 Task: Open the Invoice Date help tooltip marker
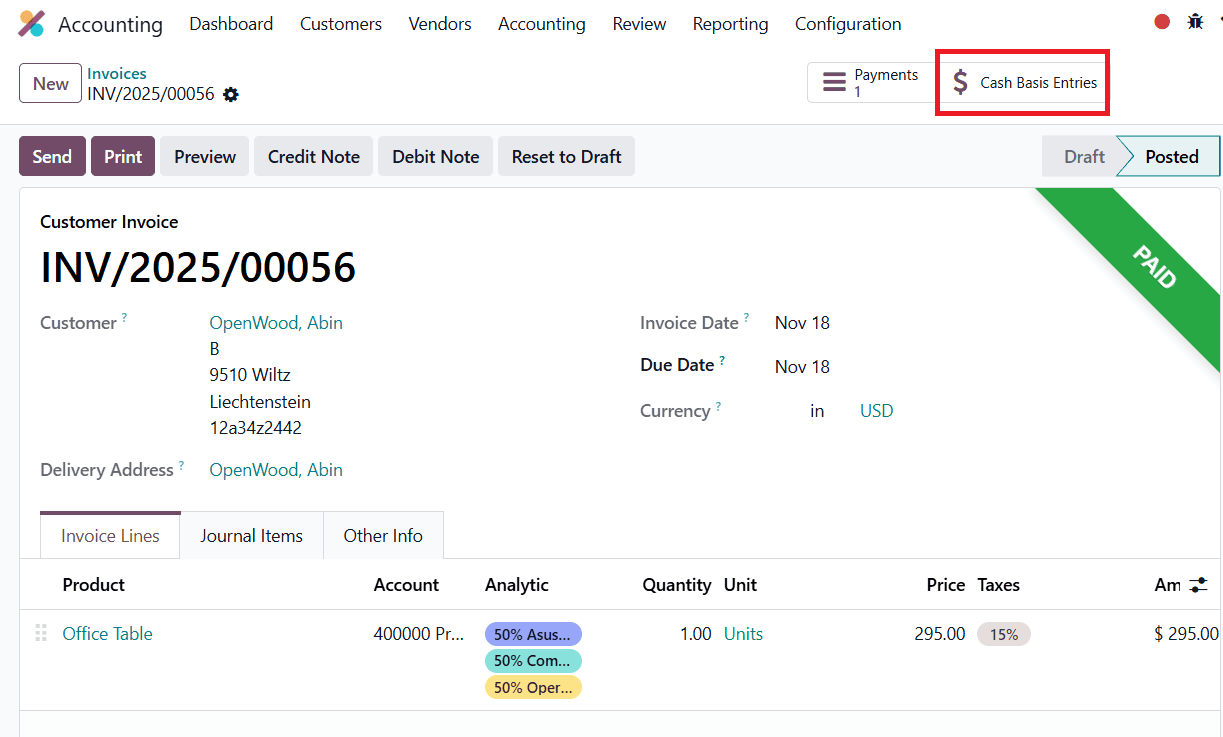pyautogui.click(x=744, y=316)
